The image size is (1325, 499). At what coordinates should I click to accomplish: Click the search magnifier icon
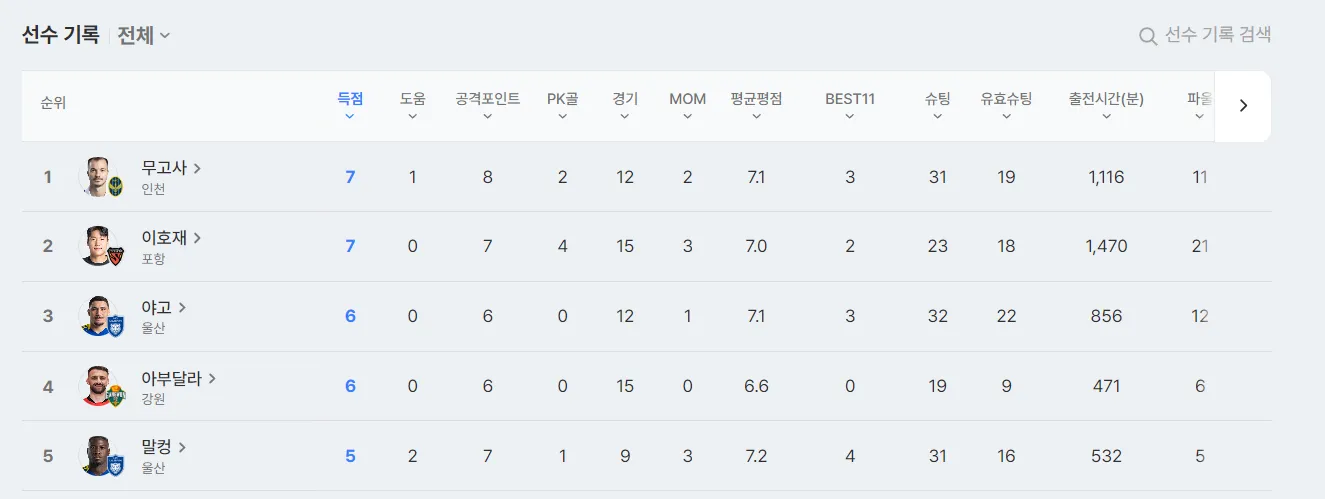point(1148,36)
